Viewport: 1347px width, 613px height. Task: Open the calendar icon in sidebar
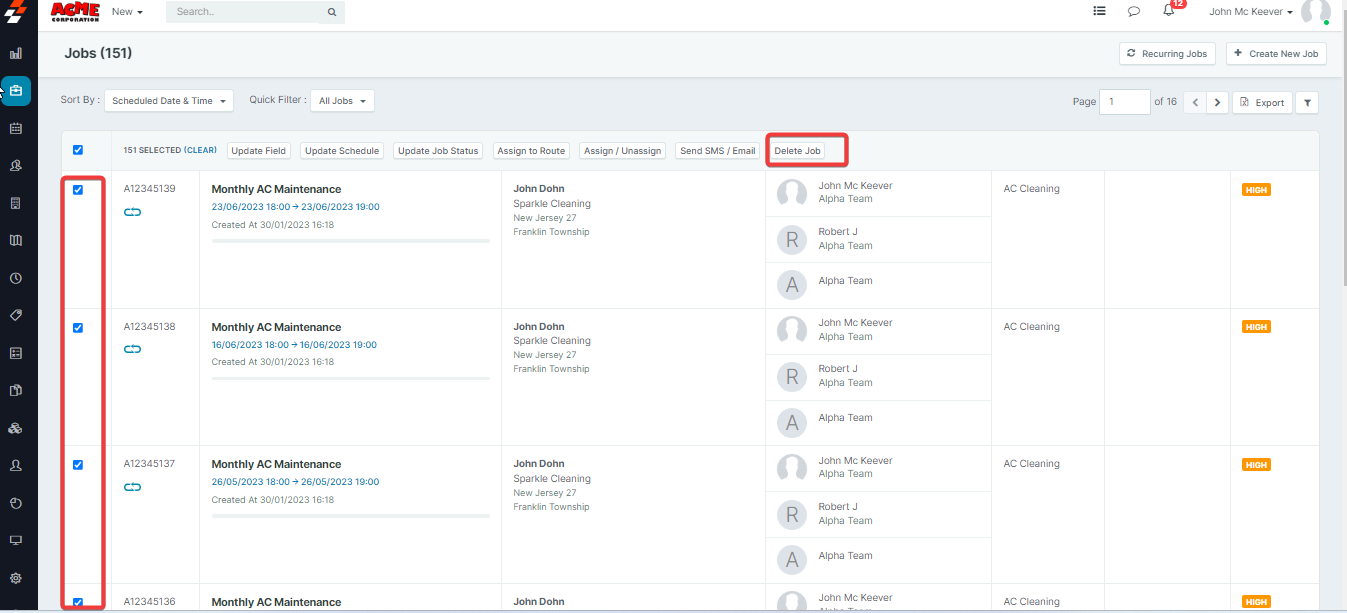(x=16, y=128)
